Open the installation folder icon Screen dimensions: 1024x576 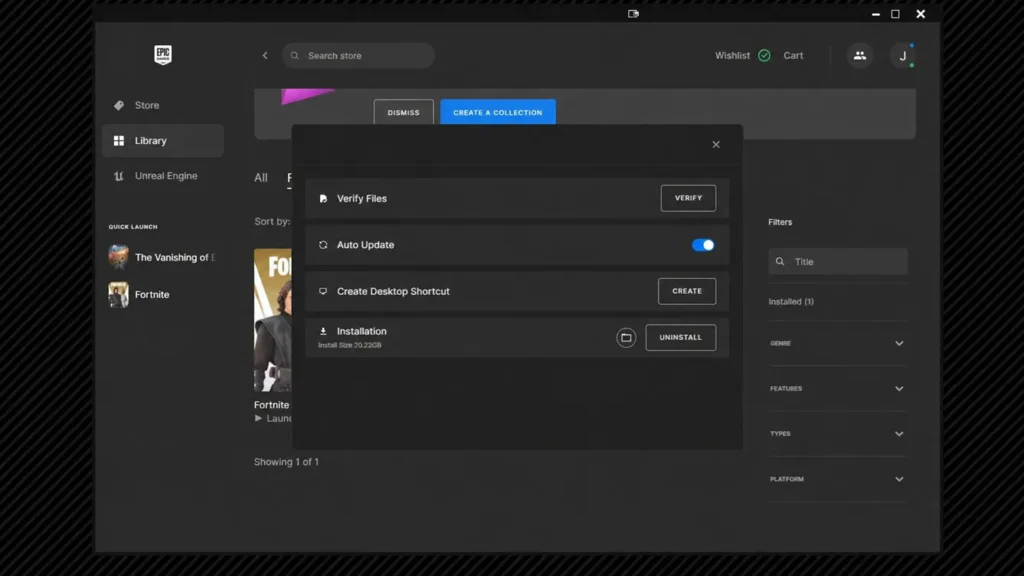[626, 338]
